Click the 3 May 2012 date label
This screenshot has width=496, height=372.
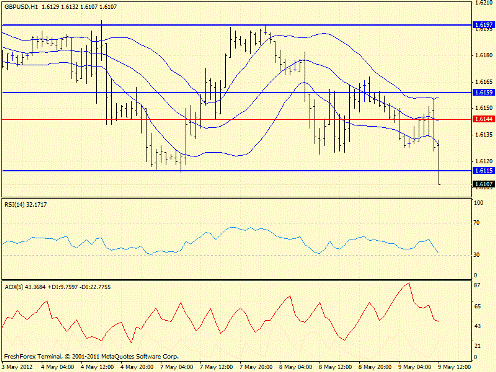pos(17,367)
